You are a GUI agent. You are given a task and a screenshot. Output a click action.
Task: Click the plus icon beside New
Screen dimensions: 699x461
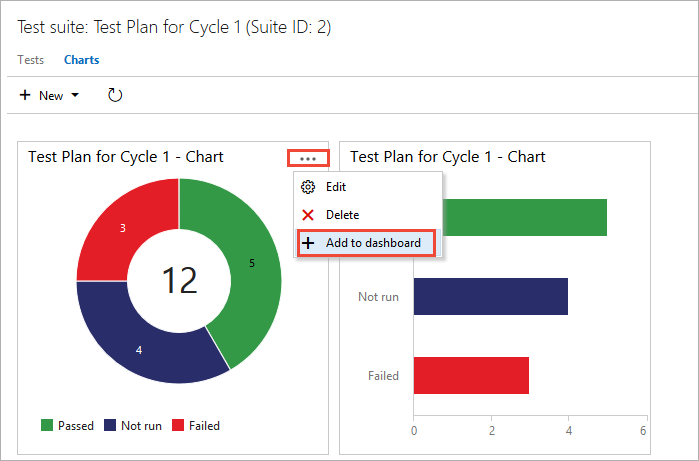[25, 96]
